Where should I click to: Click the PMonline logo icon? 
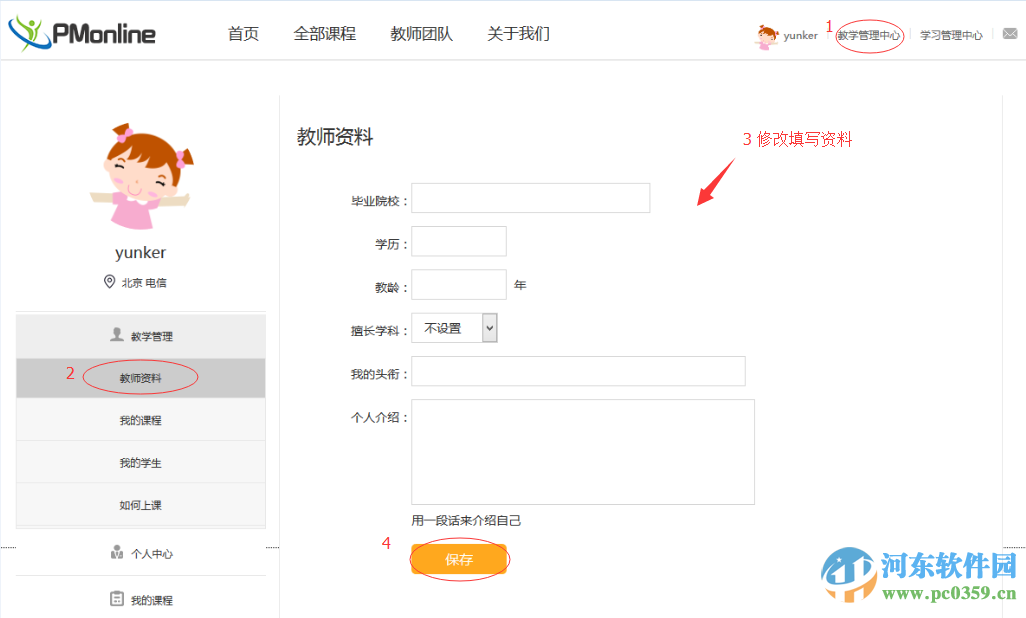click(28, 32)
